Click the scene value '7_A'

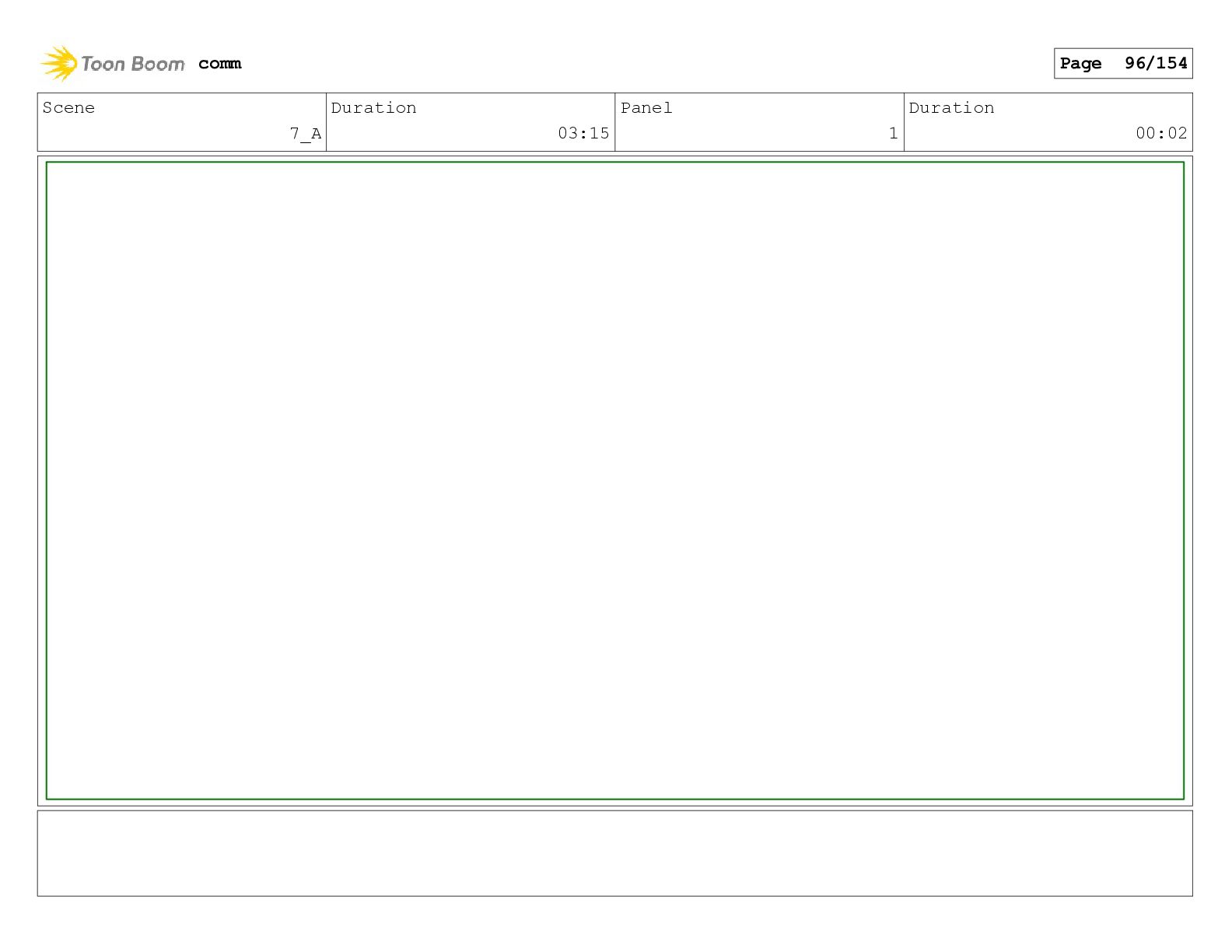coord(306,134)
